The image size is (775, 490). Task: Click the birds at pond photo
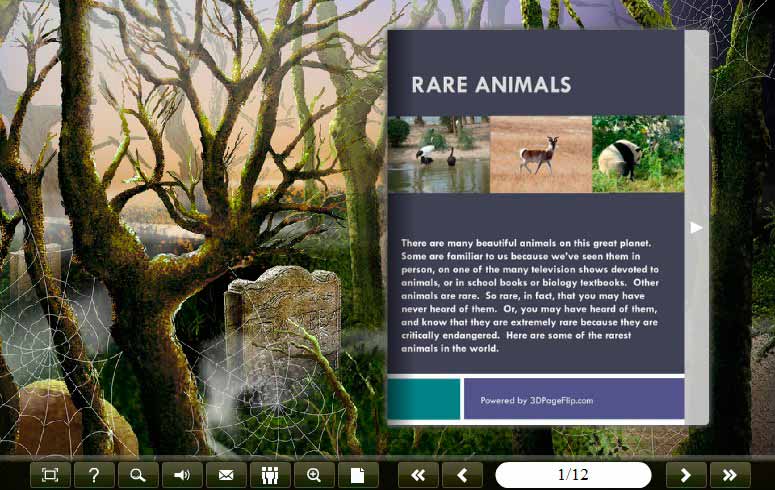[438, 154]
